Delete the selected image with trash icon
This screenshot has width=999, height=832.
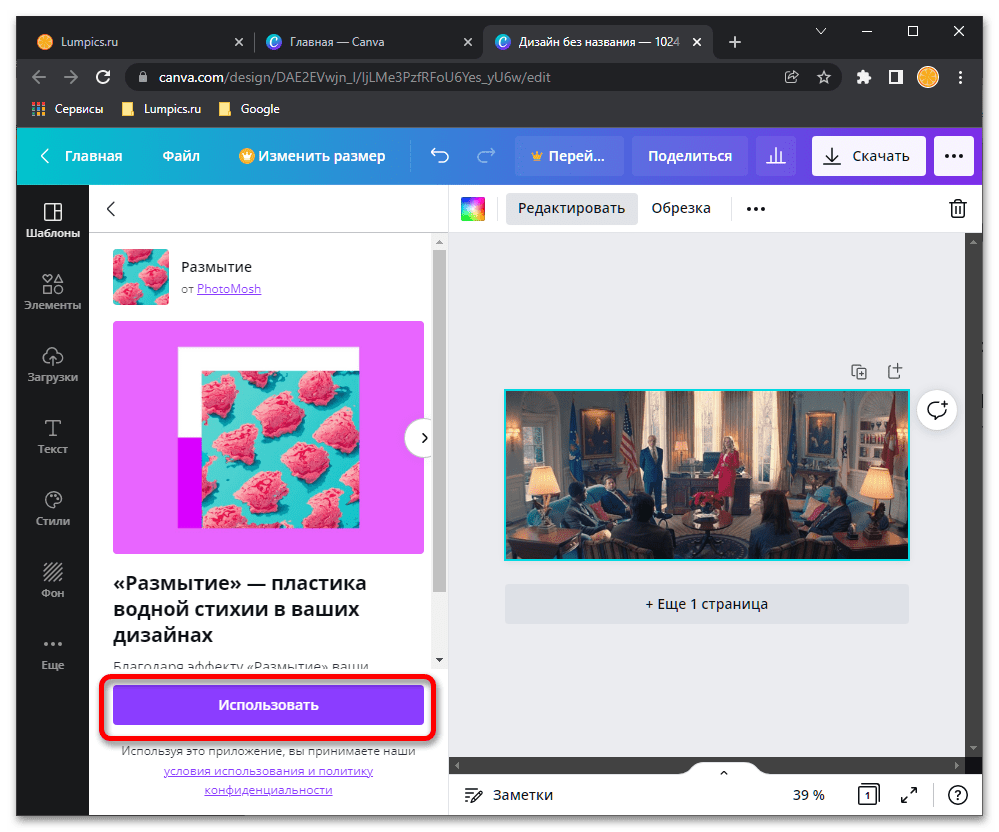pos(958,208)
